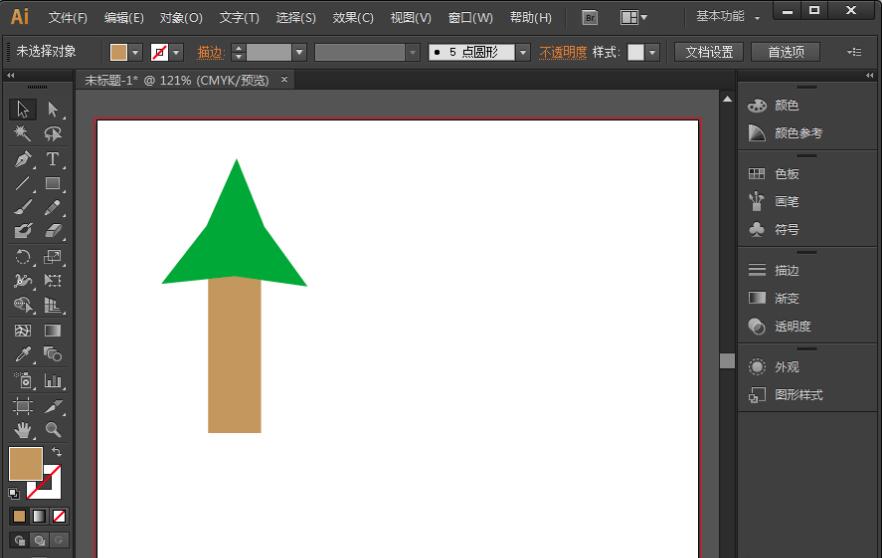The height and width of the screenshot is (558, 882).
Task: Open the 渐变 (Gradient) panel
Action: tap(786, 298)
